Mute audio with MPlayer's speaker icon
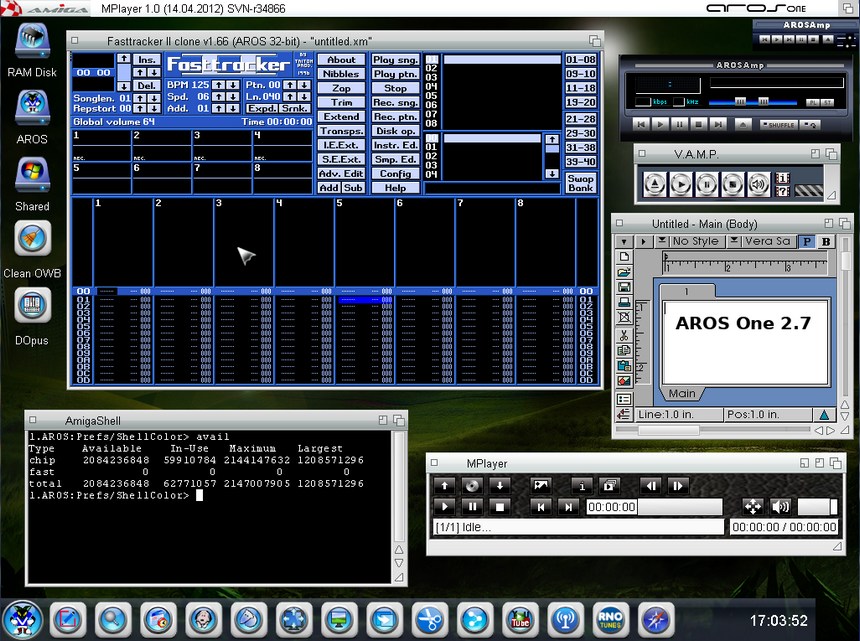The width and height of the screenshot is (860, 641). 780,507
